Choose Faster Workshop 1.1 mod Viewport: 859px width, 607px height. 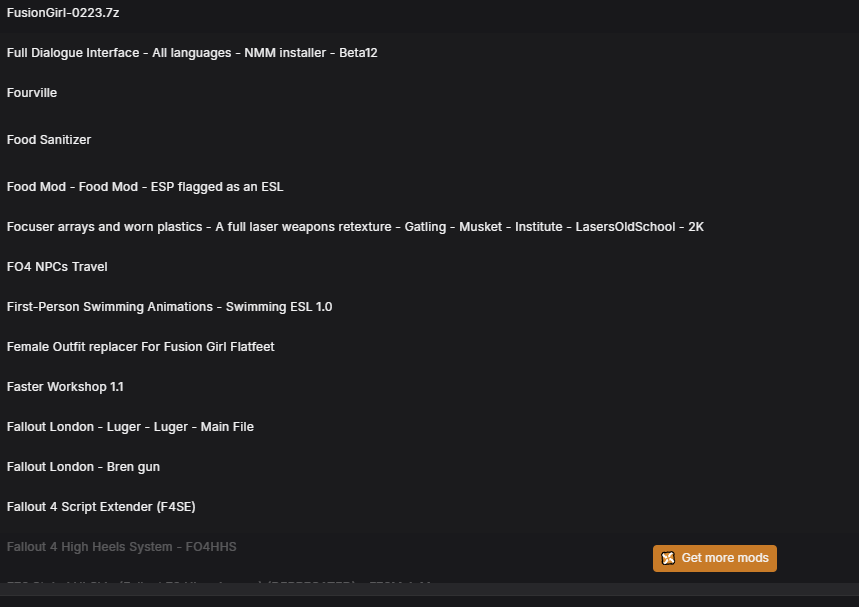coord(430,387)
